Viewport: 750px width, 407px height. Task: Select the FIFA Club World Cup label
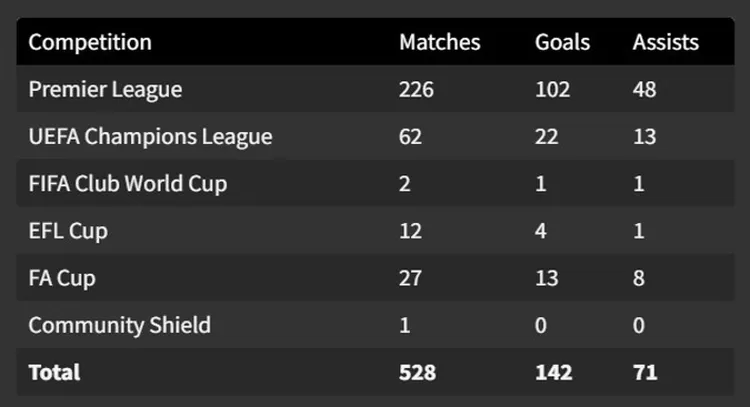pos(128,184)
